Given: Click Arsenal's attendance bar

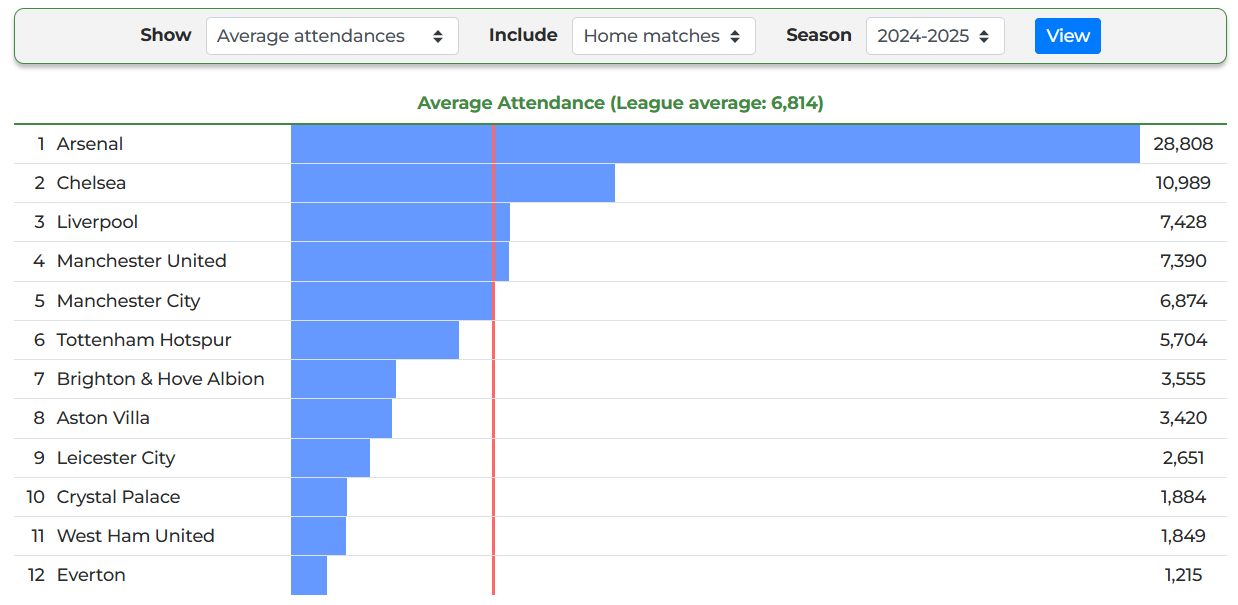Looking at the screenshot, I should 715,144.
